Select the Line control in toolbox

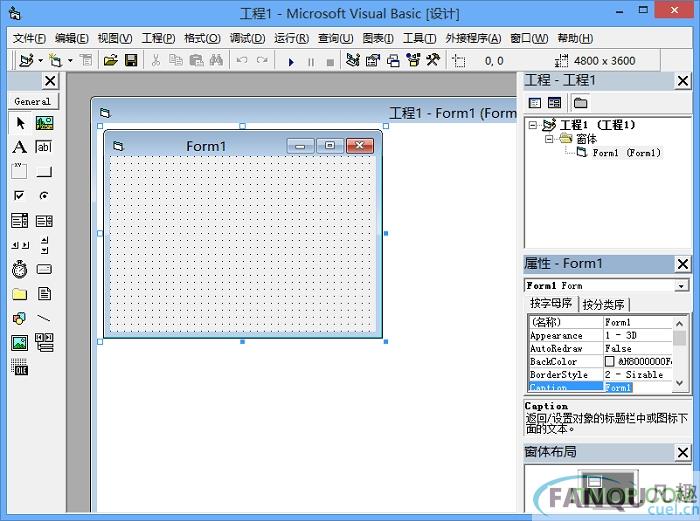pyautogui.click(x=44, y=318)
